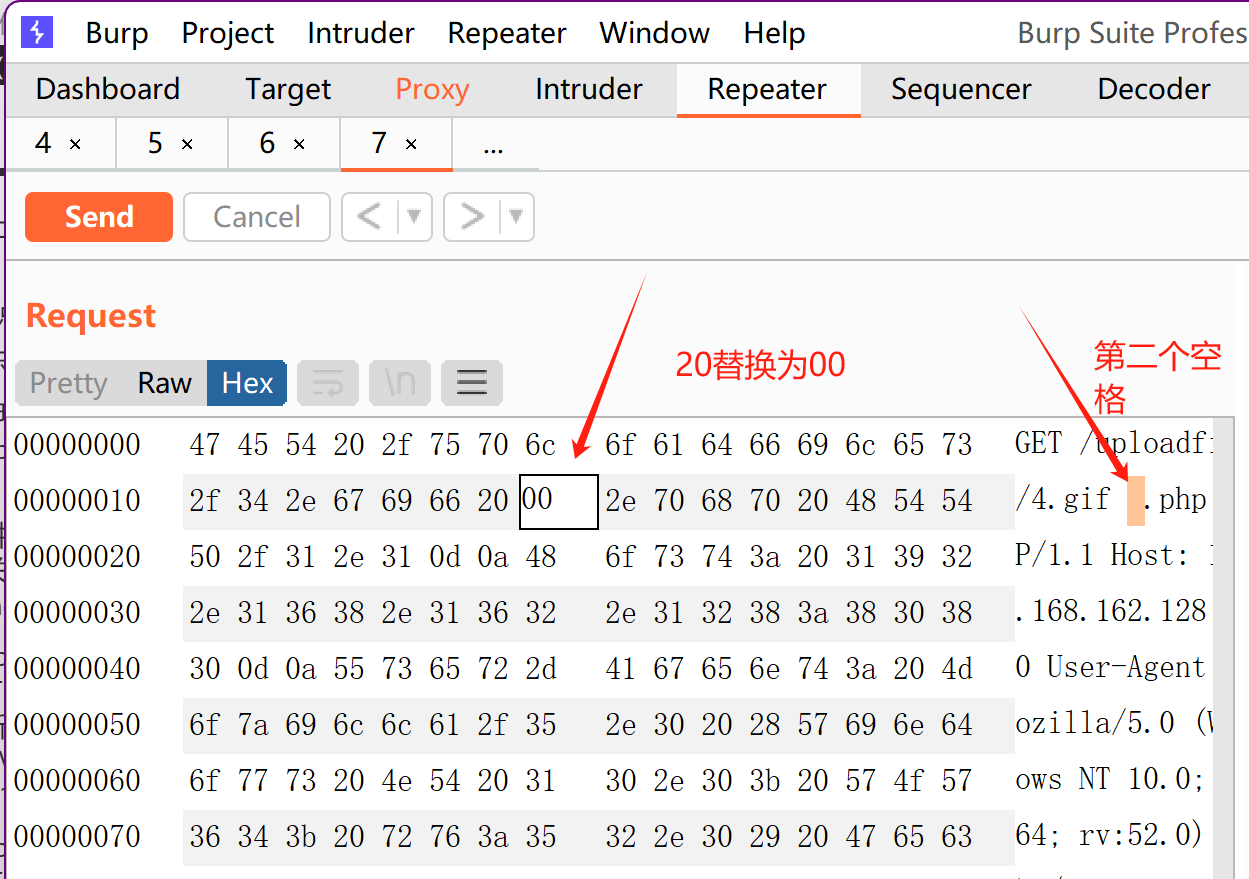Toggle the show non-printable characters \n icon
The height and width of the screenshot is (879, 1249).
tap(400, 383)
